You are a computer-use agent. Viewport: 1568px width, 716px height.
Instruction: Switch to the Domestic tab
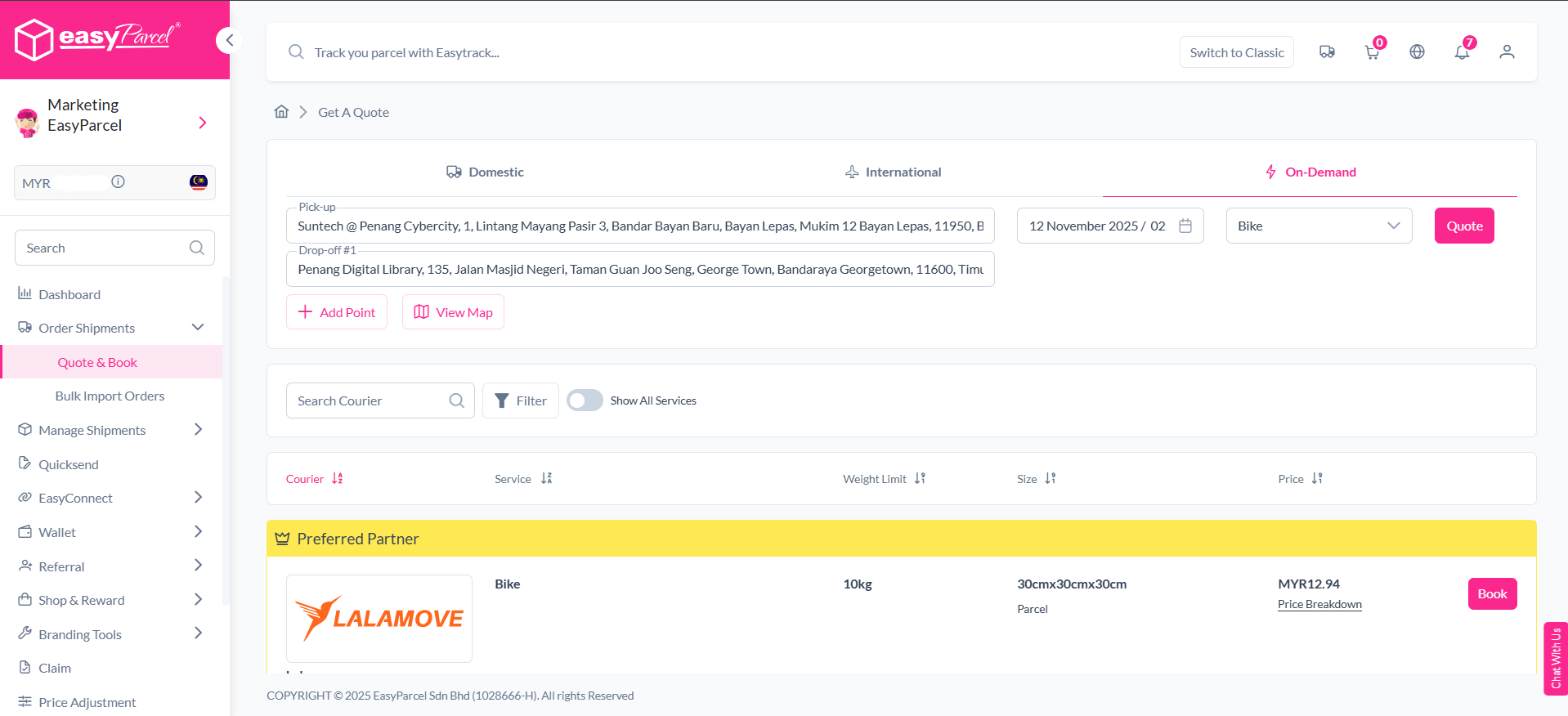click(x=485, y=172)
